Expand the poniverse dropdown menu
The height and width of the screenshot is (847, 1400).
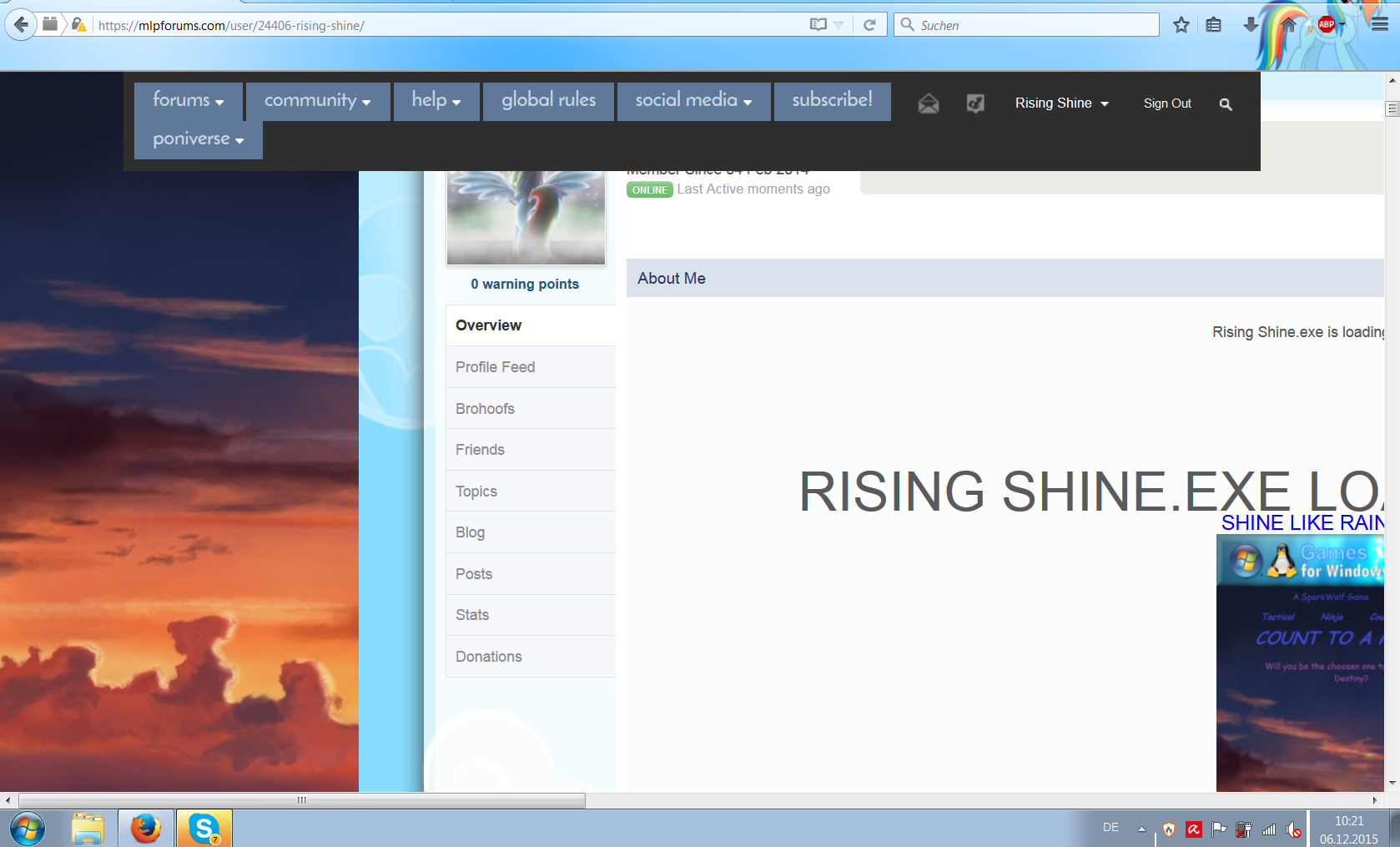click(x=199, y=139)
